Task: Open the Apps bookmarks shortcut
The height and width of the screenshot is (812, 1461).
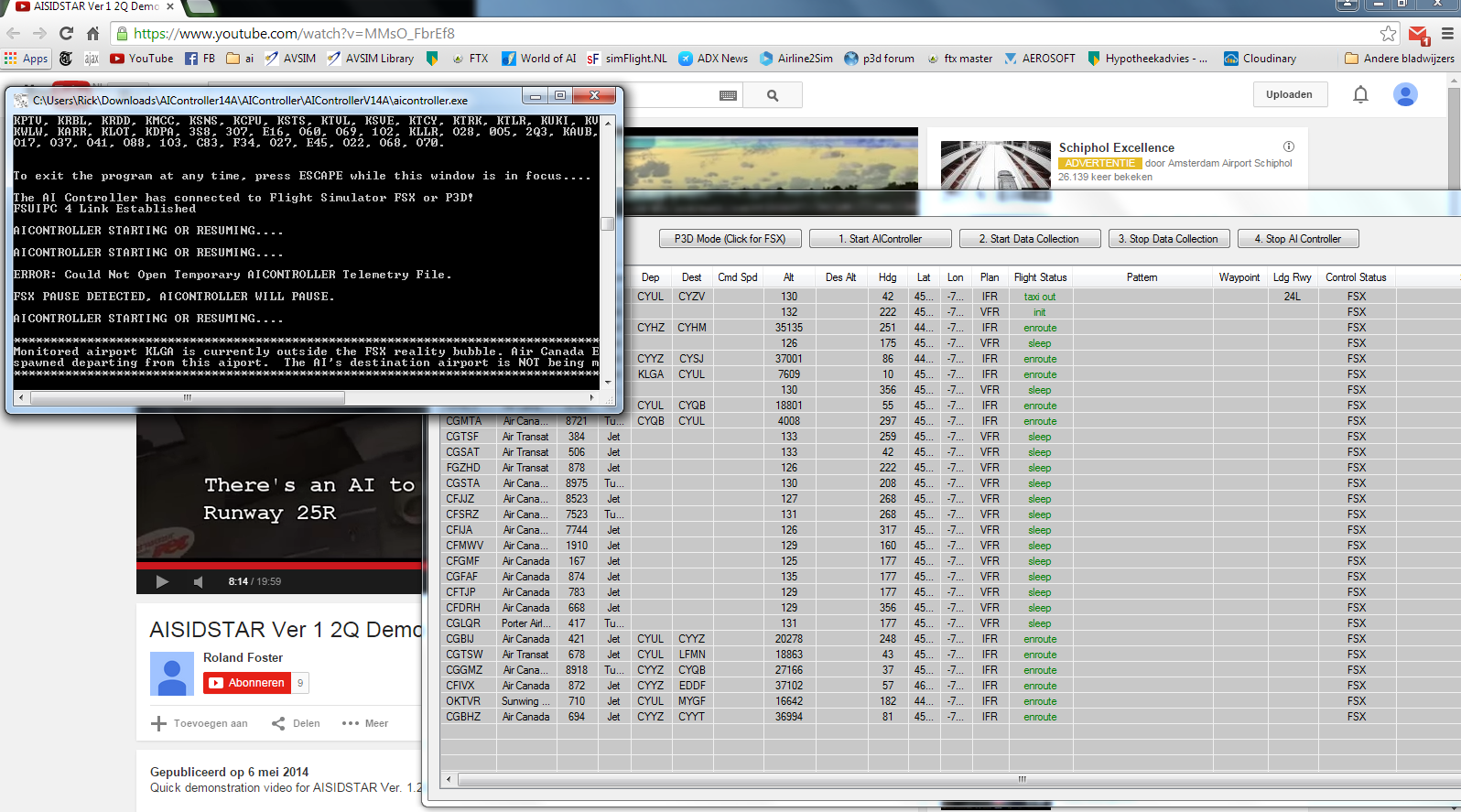Action: pos(26,59)
